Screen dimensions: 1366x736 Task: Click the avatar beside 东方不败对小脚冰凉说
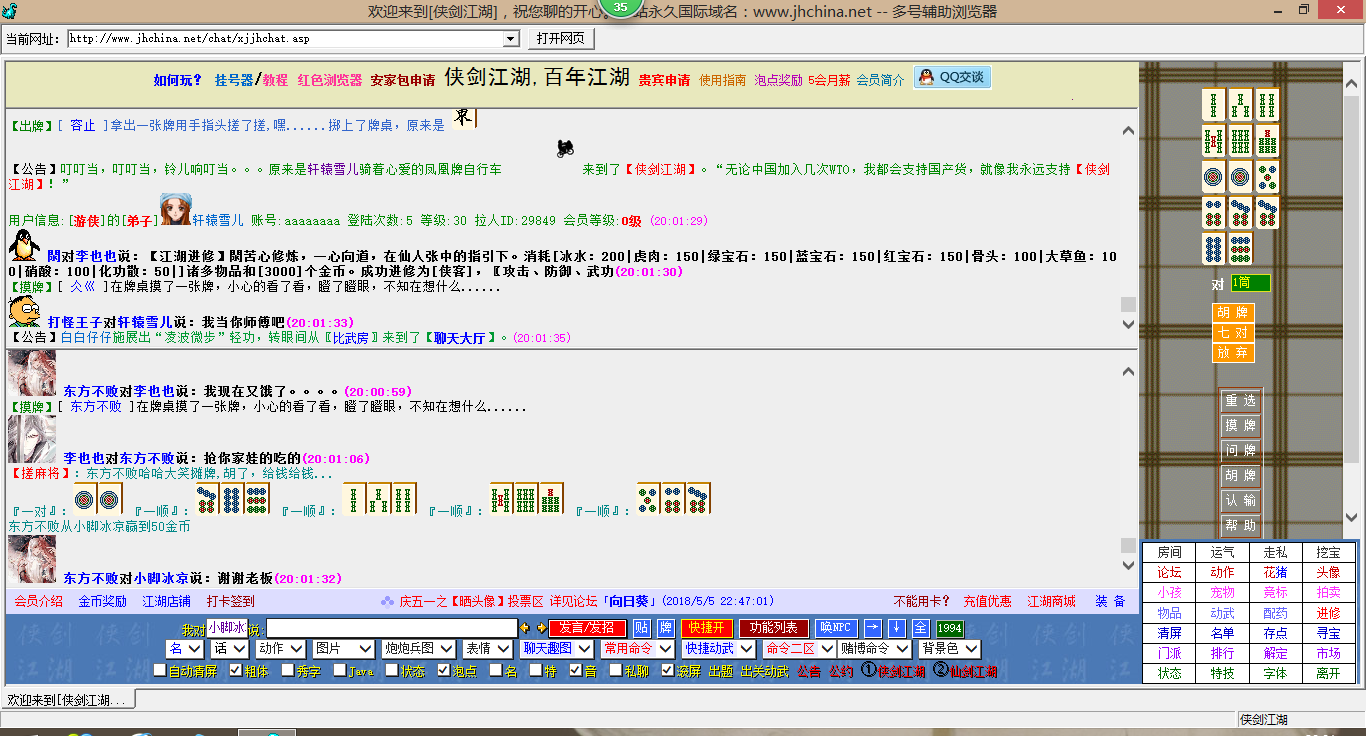32,560
